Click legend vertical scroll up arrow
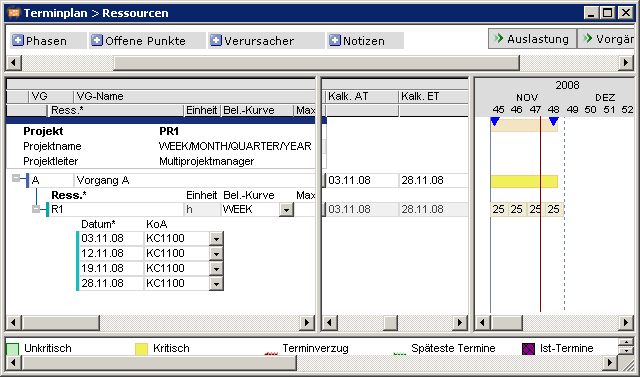 [626, 342]
